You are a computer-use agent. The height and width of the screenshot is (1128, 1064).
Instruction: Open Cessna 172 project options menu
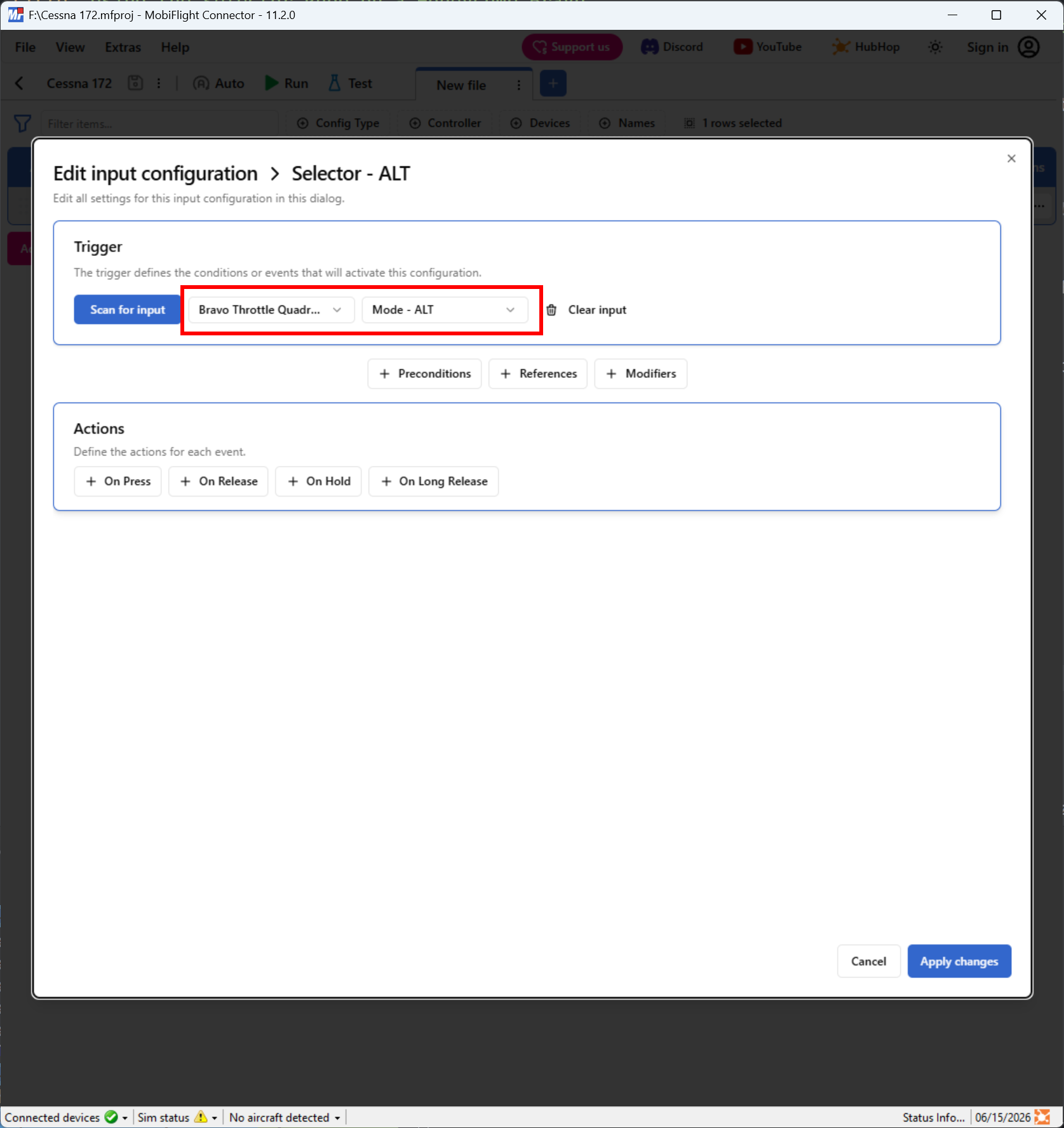159,83
